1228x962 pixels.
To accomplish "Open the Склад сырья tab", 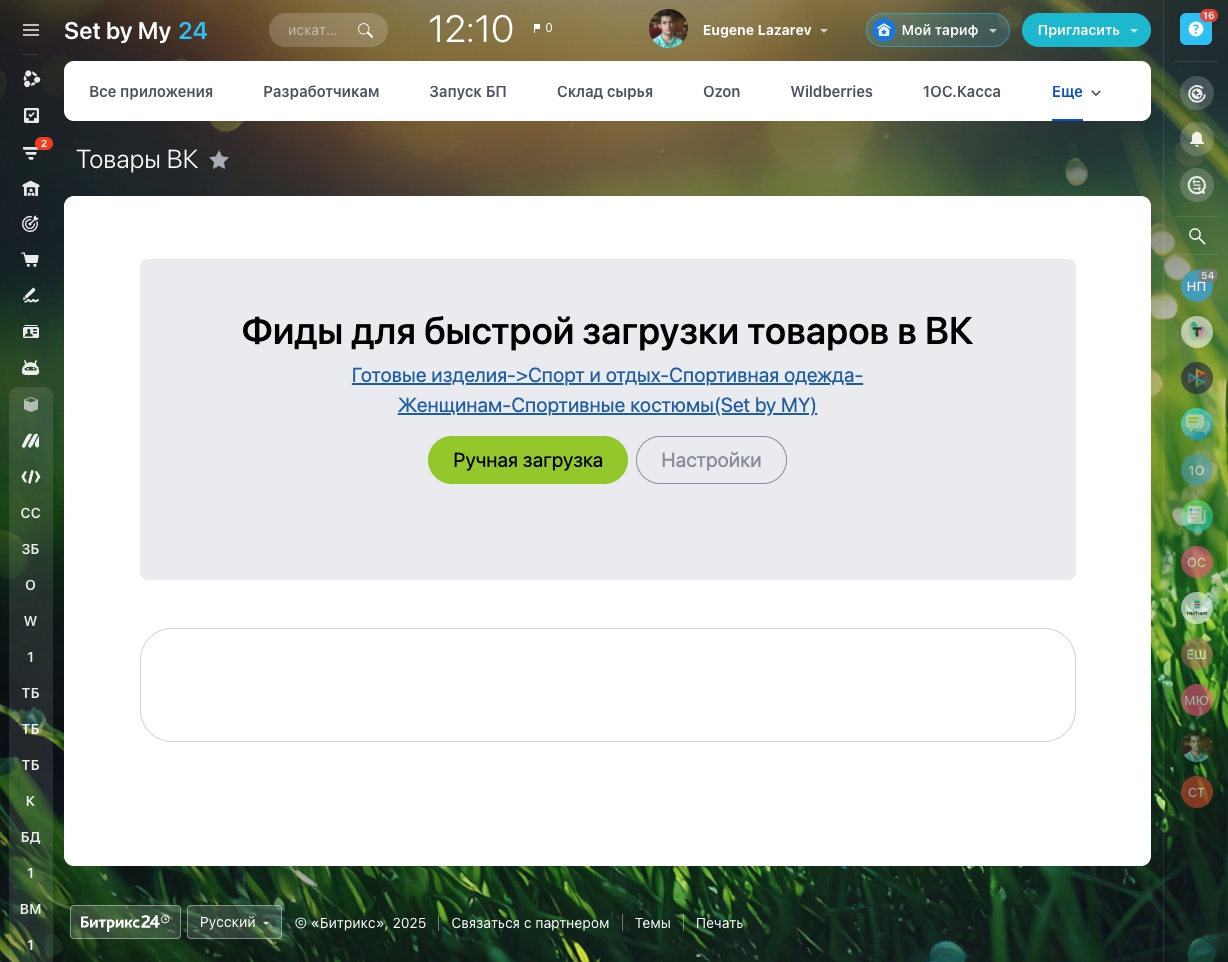I will [x=604, y=92].
